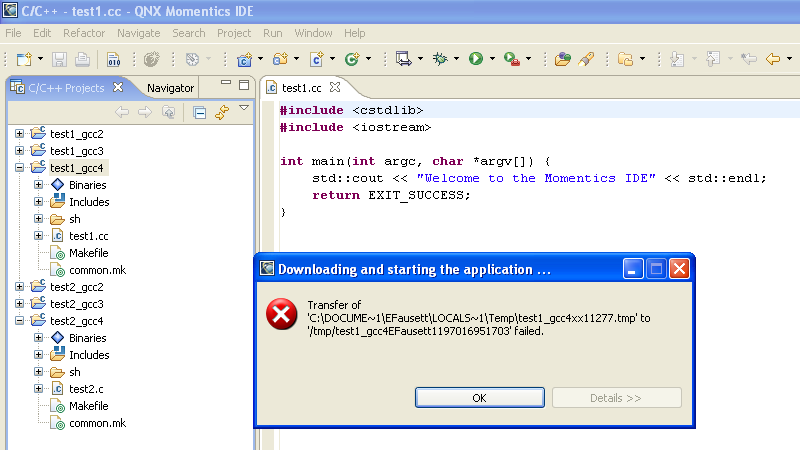The width and height of the screenshot is (800, 450).
Task: Expand the test2_gcc2 project node
Action: (20, 287)
